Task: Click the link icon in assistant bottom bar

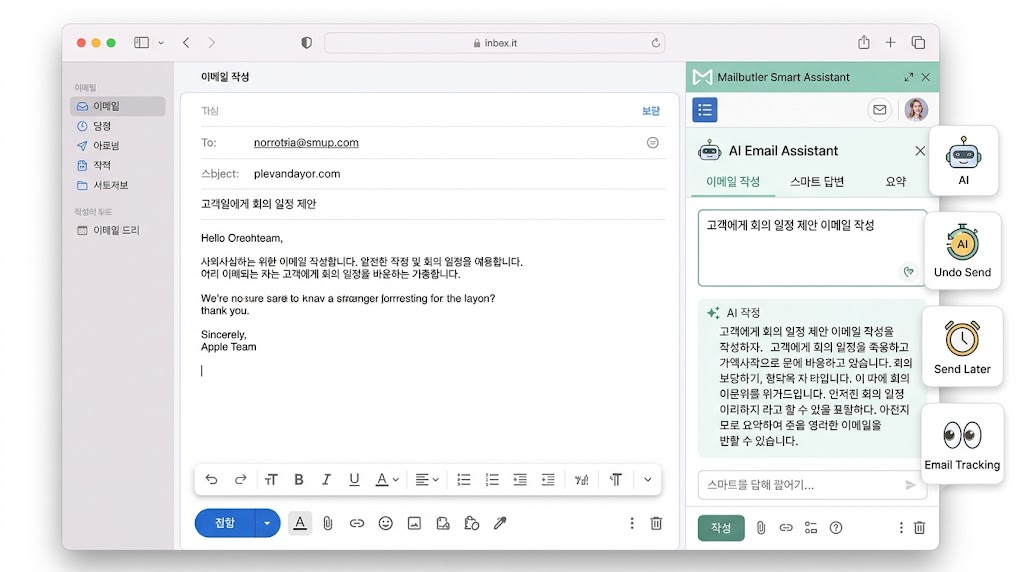Action: tap(786, 528)
